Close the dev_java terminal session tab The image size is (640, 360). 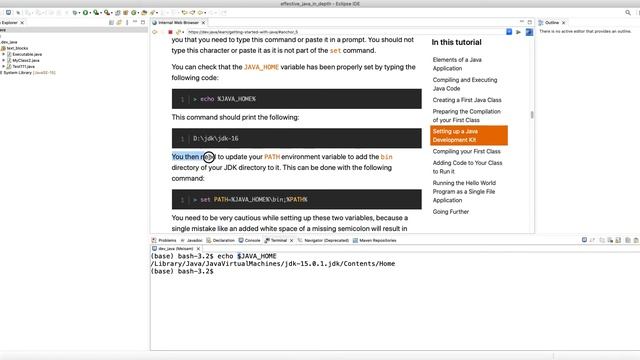[198, 249]
